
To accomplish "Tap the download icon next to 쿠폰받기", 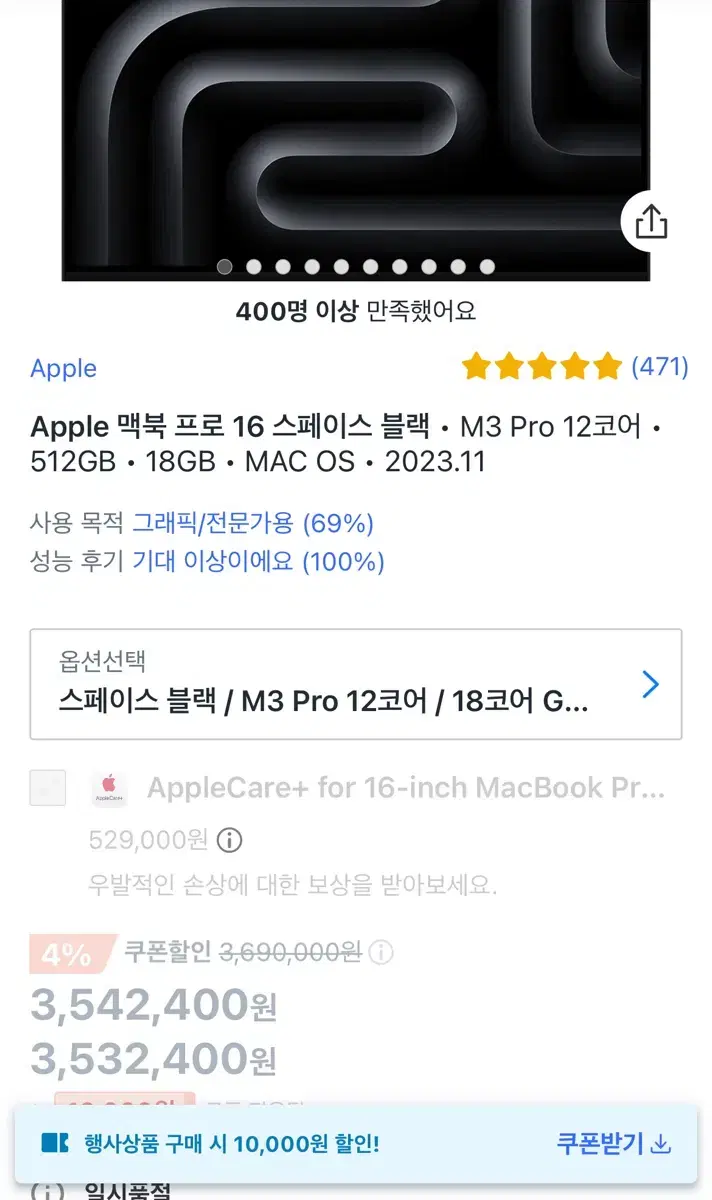I will point(660,1145).
